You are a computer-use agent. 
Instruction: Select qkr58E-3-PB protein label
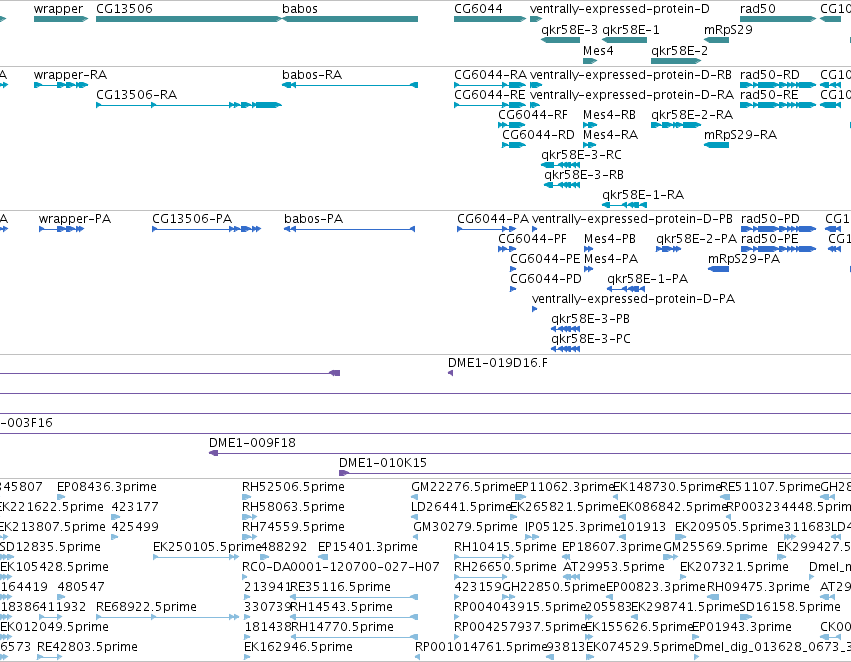click(590, 319)
